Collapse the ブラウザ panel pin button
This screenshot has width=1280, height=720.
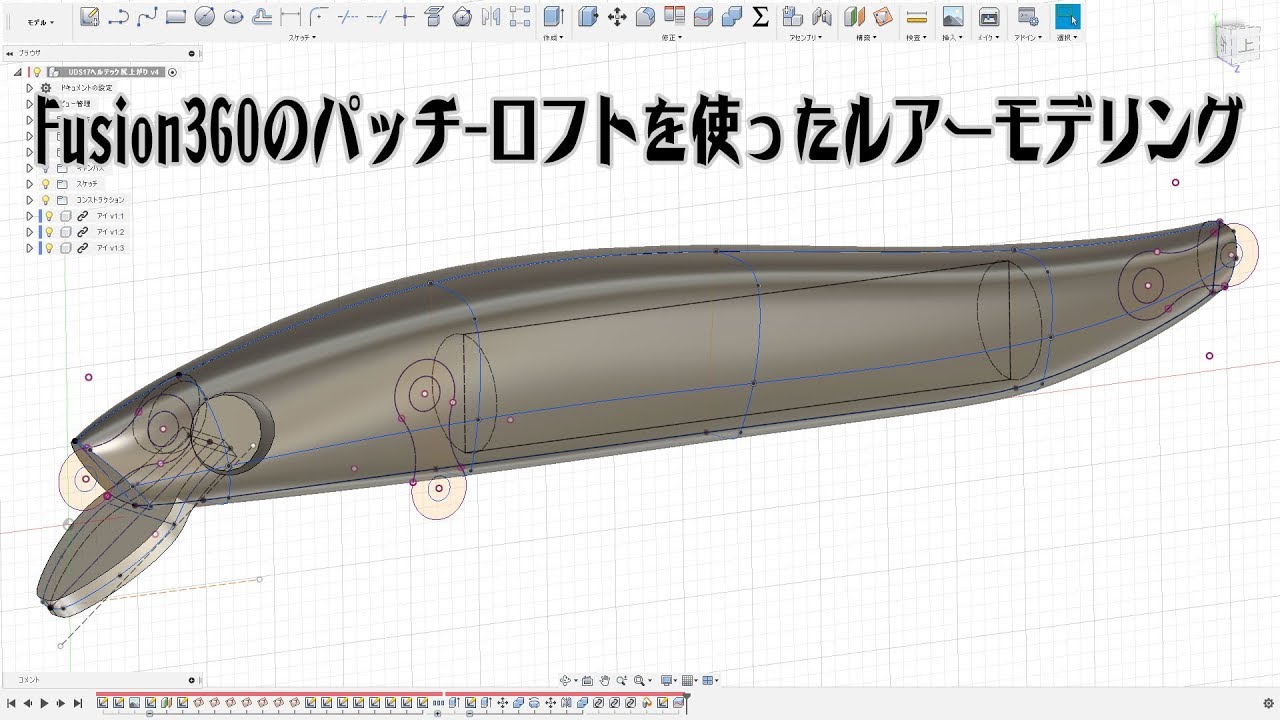(x=191, y=54)
